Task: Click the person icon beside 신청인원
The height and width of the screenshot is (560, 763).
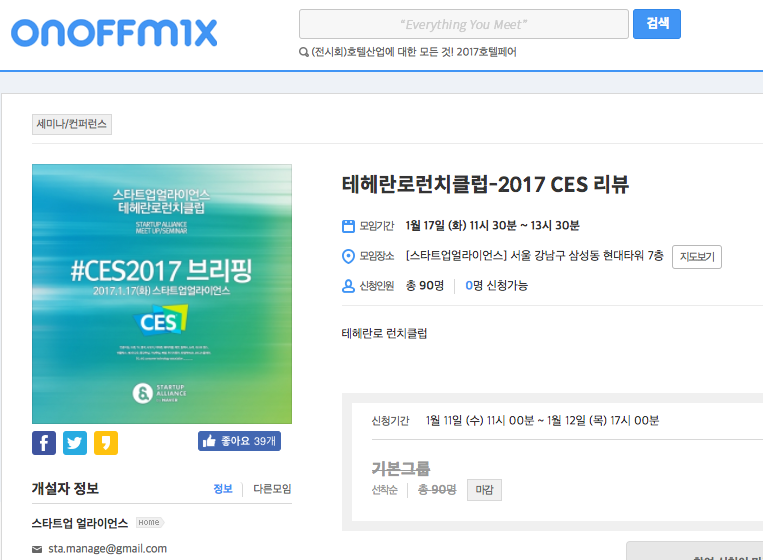Action: (348, 286)
